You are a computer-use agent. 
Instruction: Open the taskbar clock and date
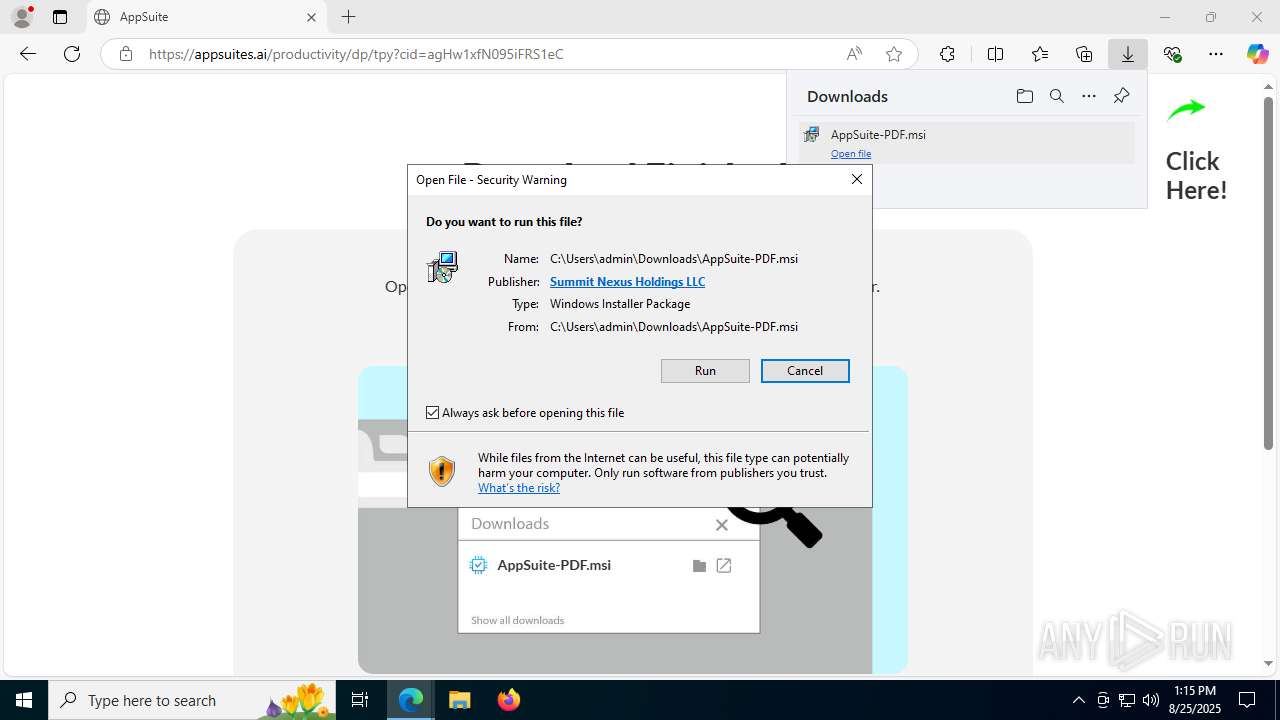pos(1195,700)
